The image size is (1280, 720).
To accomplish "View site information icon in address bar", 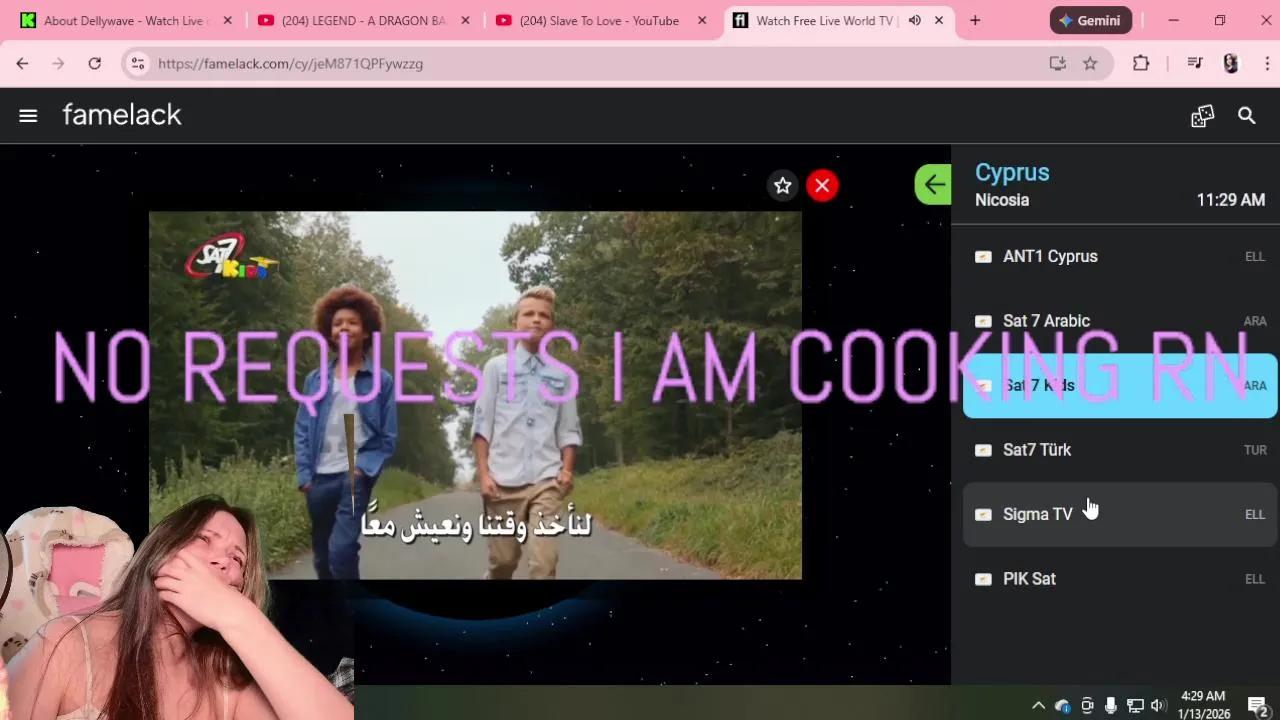I will [138, 63].
